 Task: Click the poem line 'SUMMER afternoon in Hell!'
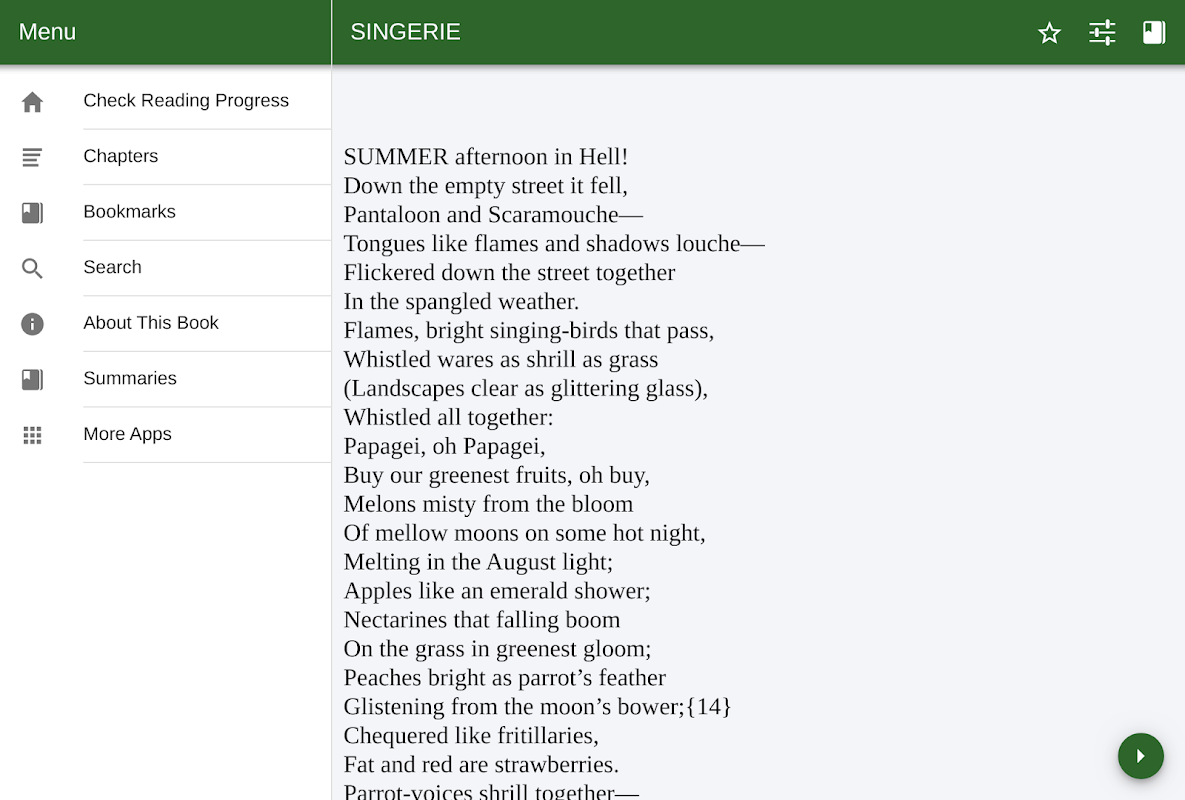[x=486, y=157]
